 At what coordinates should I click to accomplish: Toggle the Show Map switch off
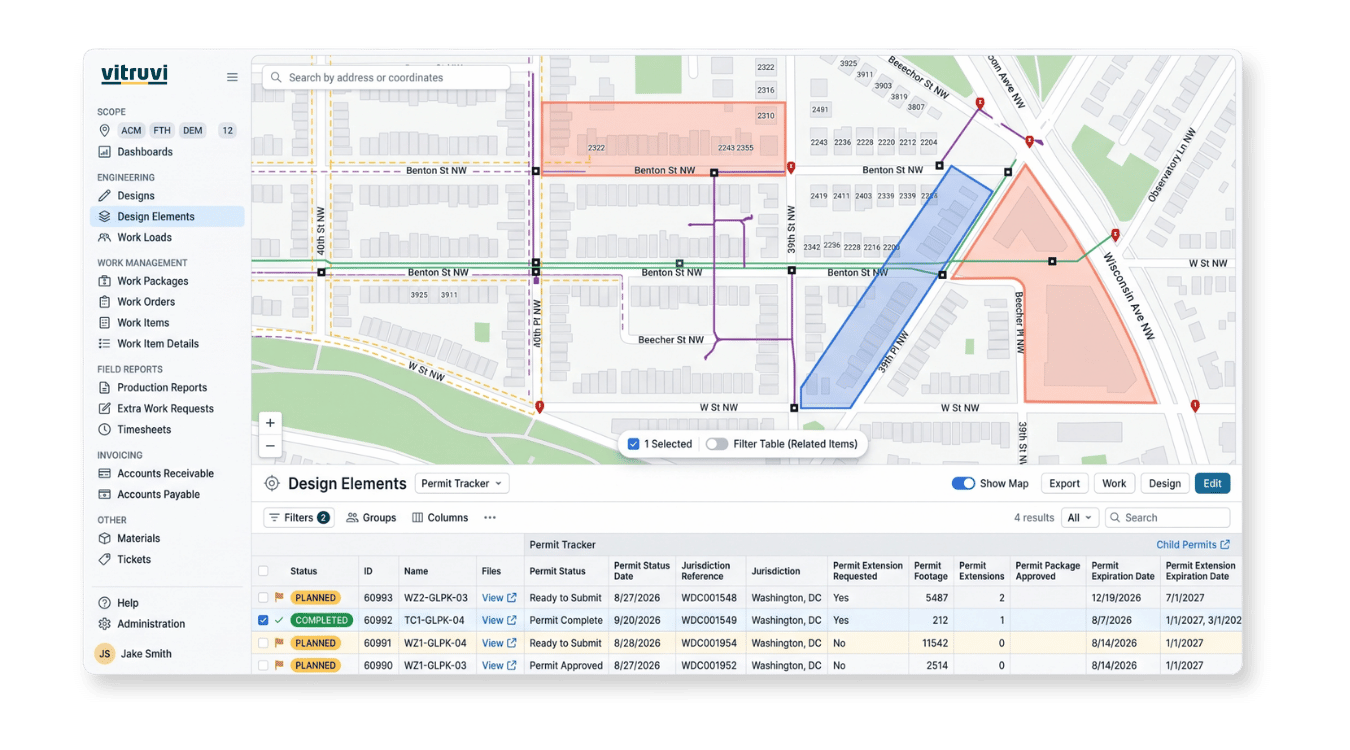(x=963, y=484)
